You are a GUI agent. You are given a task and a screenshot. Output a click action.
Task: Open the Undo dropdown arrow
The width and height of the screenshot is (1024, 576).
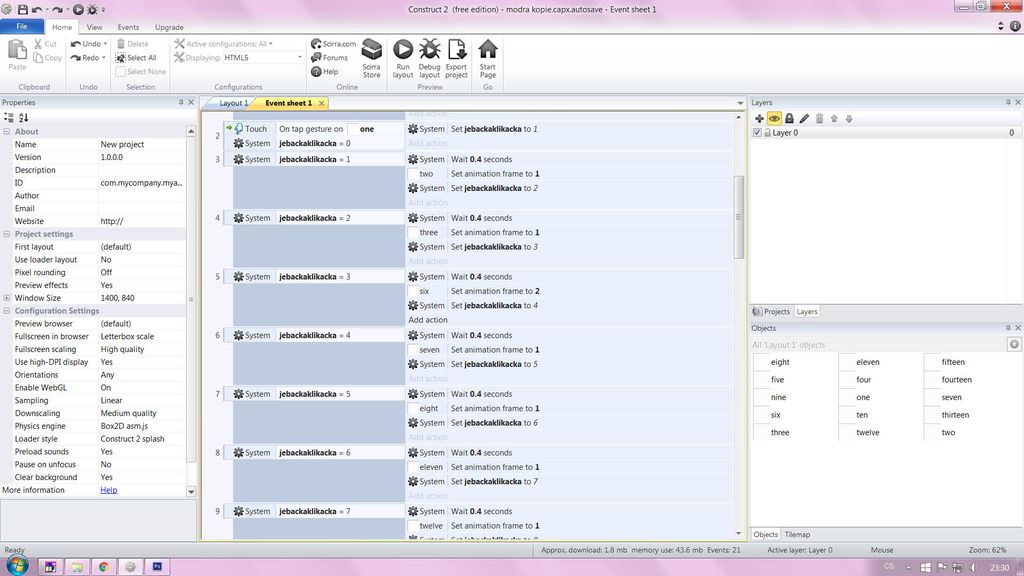pos(106,44)
